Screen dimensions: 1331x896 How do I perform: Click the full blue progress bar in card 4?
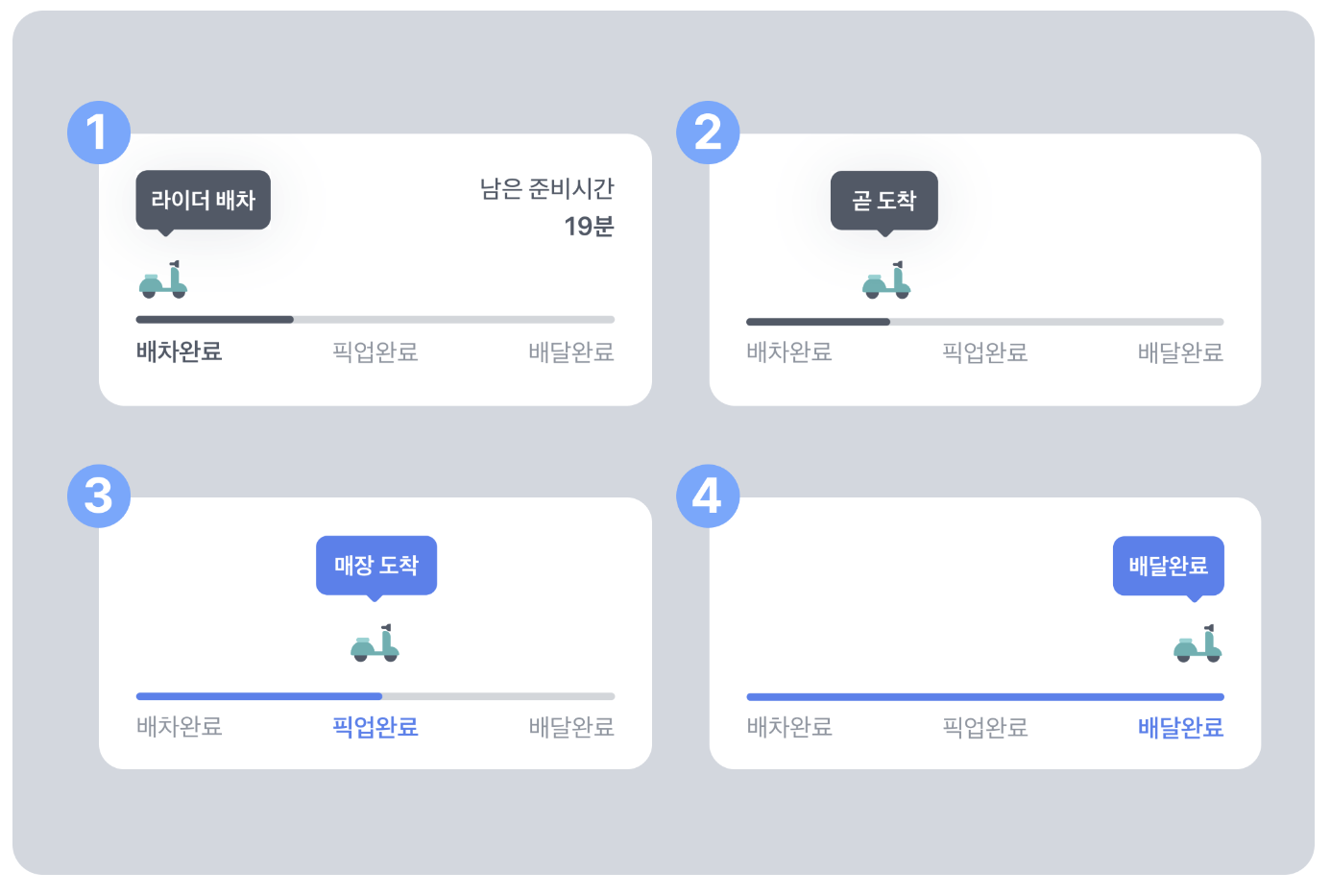(x=985, y=696)
